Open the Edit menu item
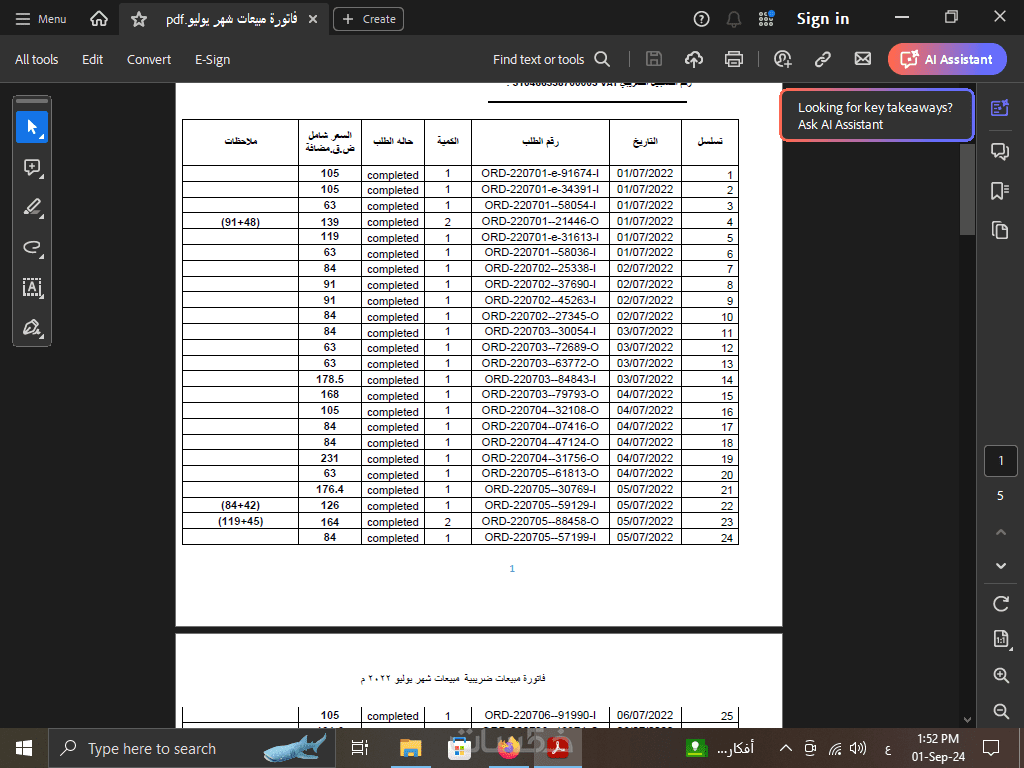 pos(92,59)
